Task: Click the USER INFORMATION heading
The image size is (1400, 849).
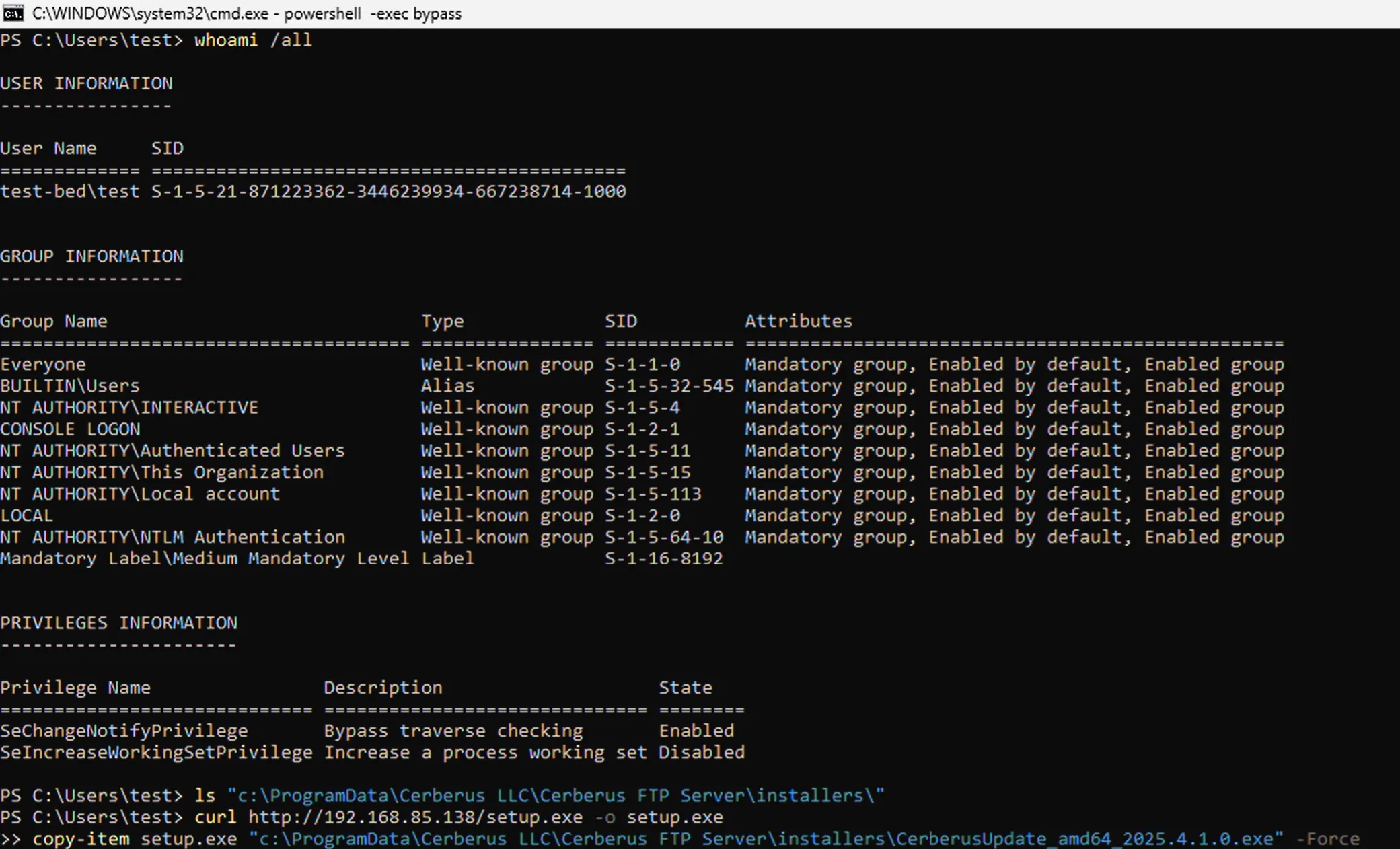Action: pos(86,83)
